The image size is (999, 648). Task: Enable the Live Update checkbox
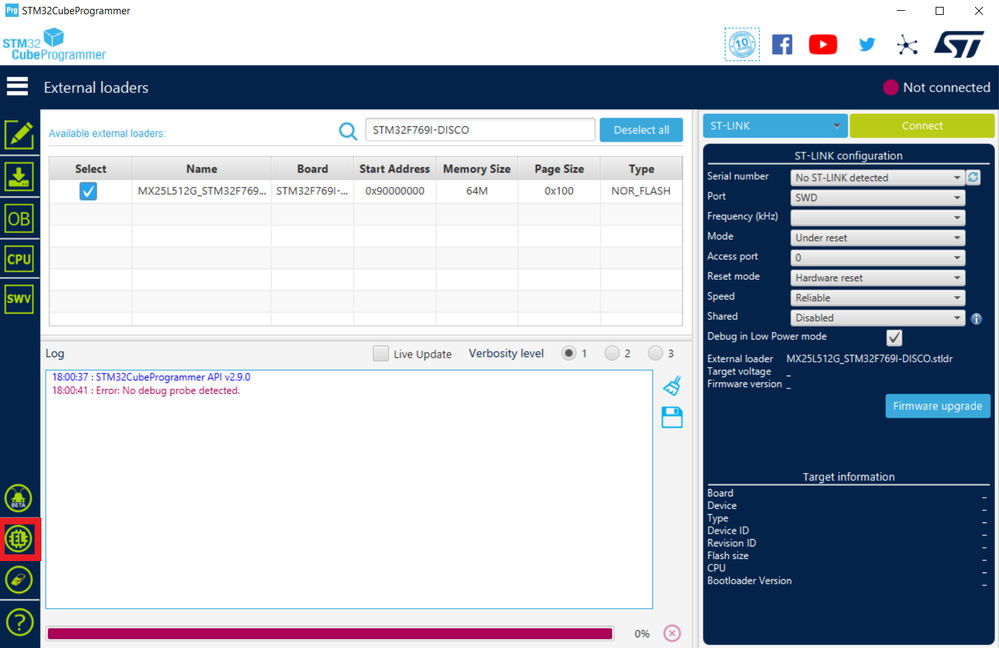[380, 354]
